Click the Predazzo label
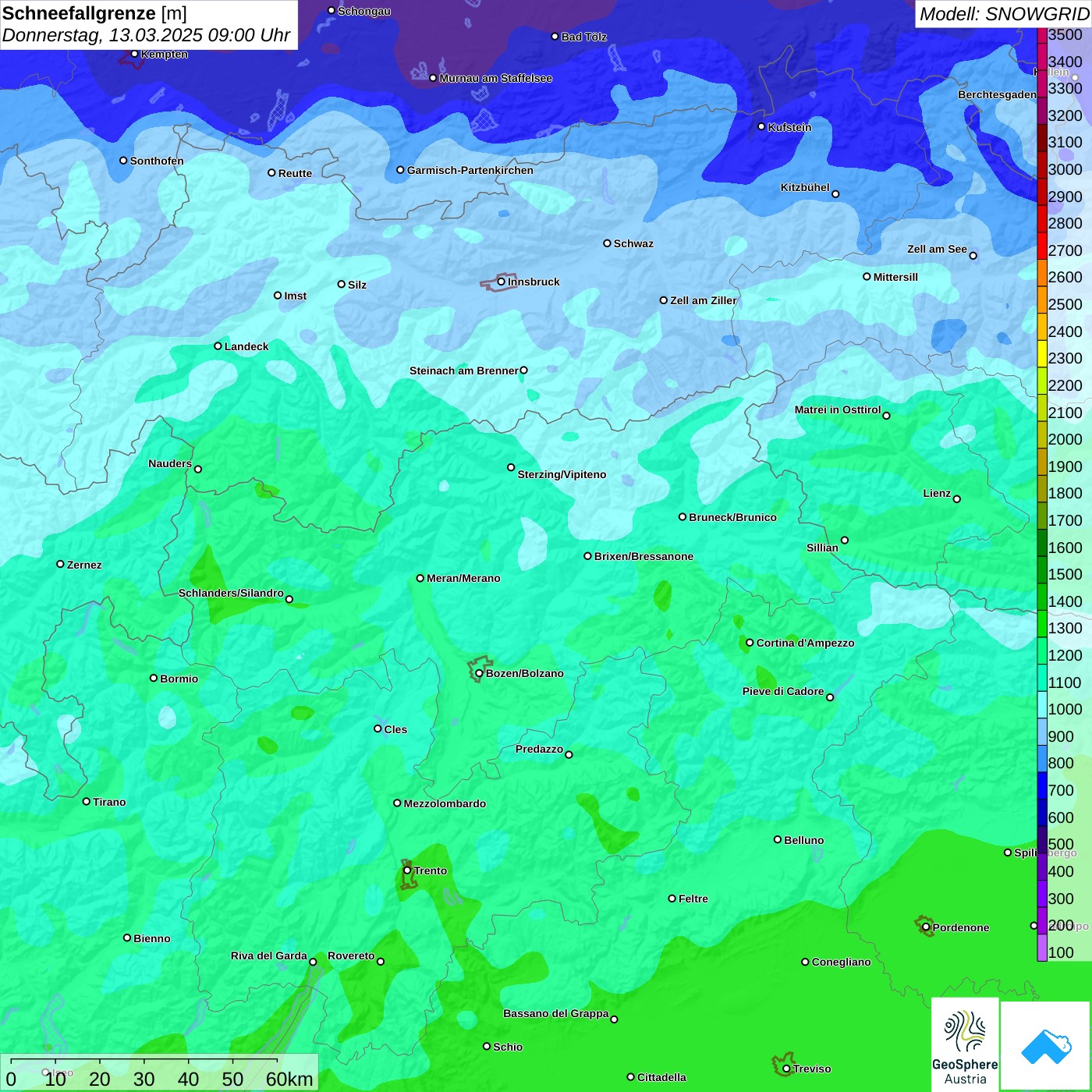Screen dimensions: 1092x1092 (539, 749)
